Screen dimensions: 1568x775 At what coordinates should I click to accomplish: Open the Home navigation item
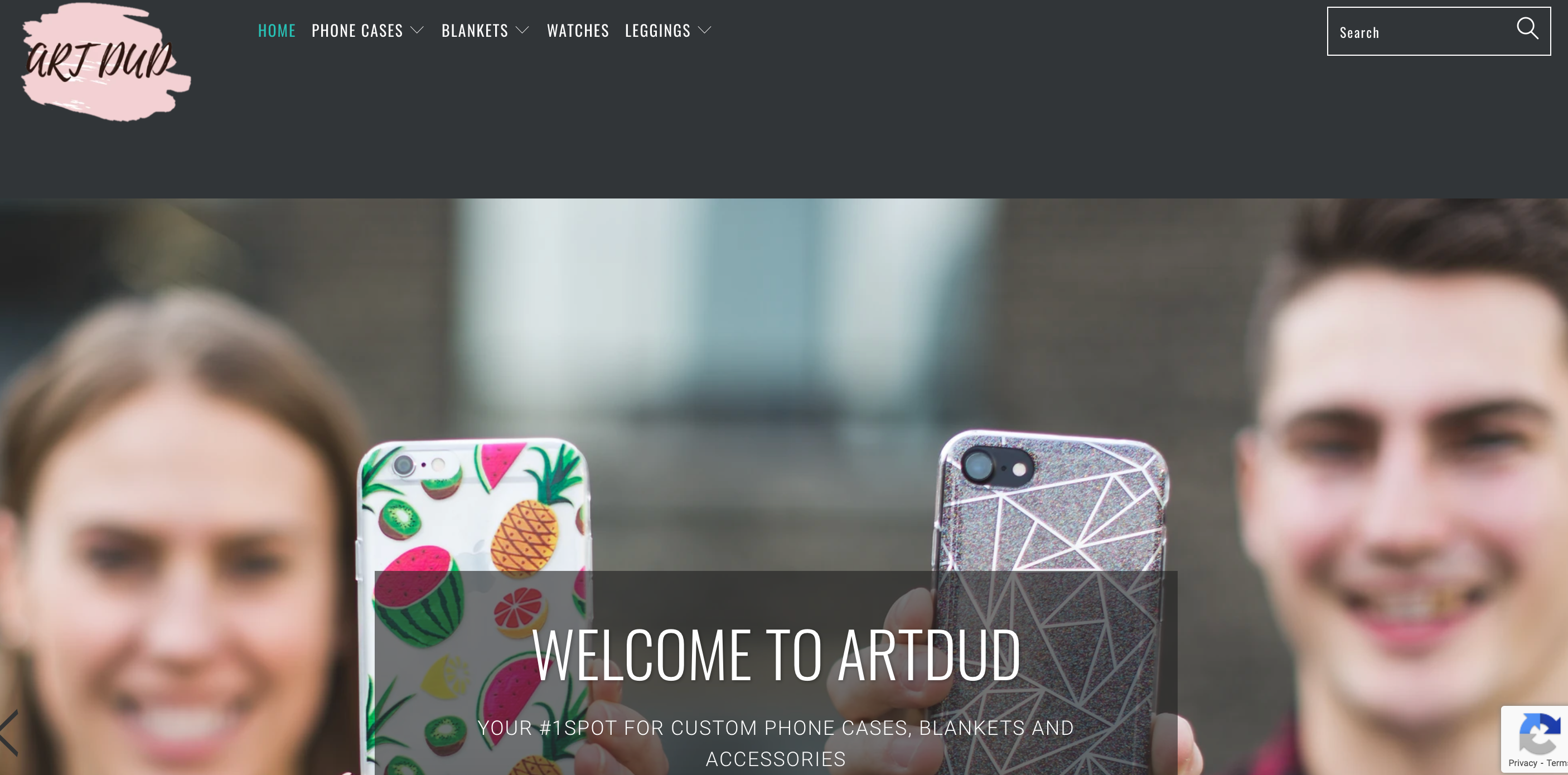click(x=277, y=31)
